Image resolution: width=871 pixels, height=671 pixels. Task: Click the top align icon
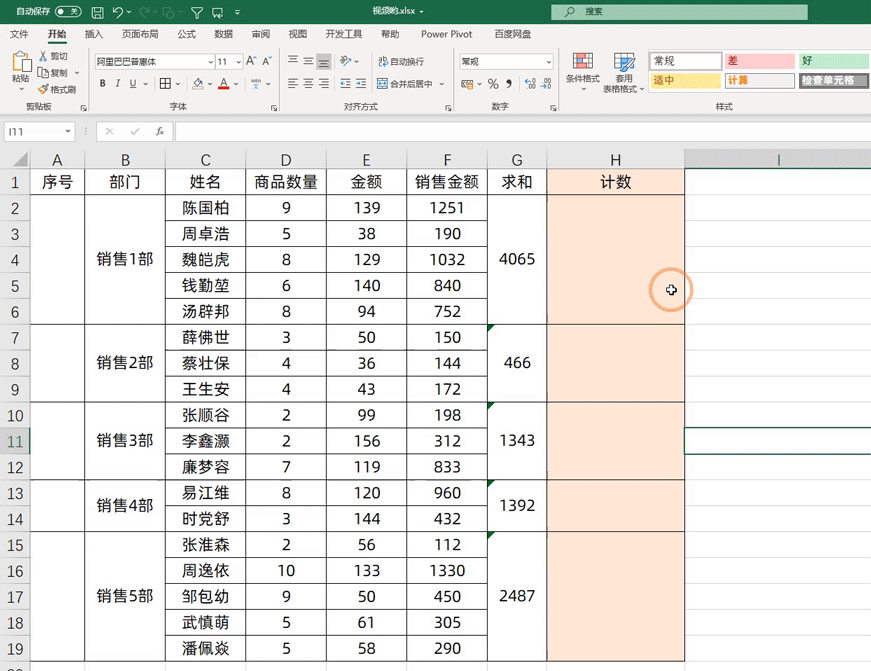[293, 61]
